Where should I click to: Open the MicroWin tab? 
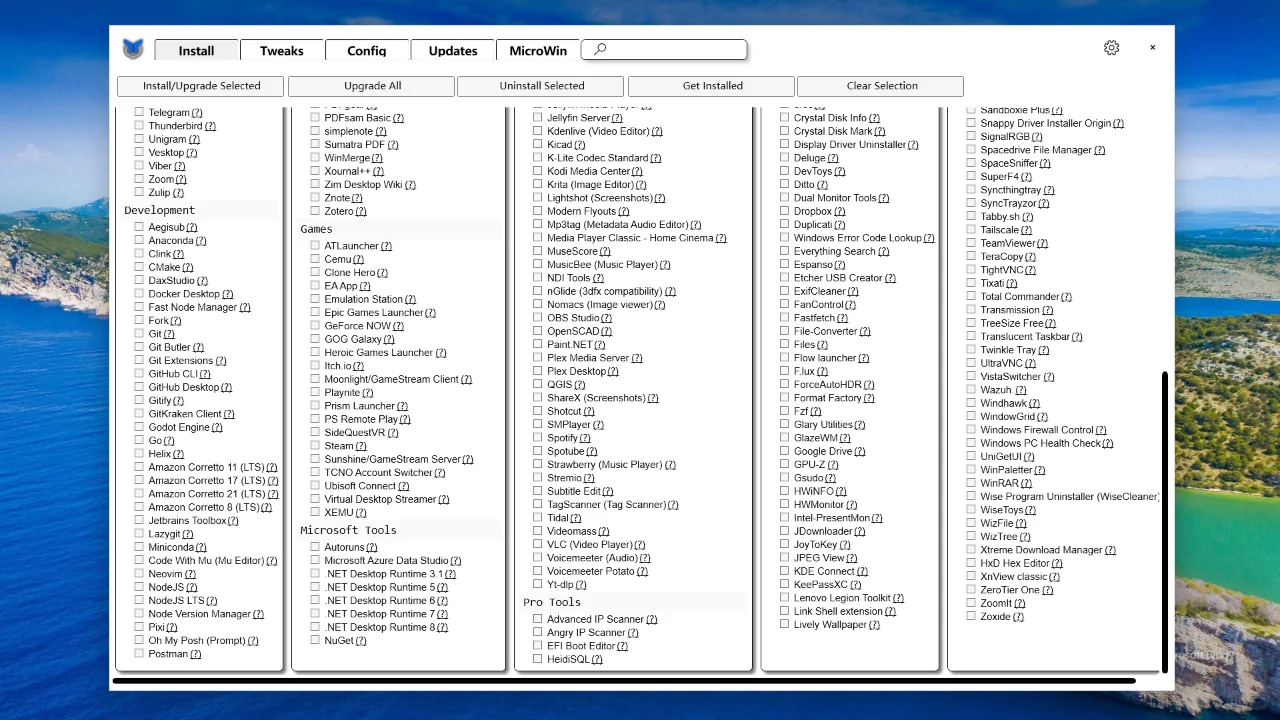538,51
